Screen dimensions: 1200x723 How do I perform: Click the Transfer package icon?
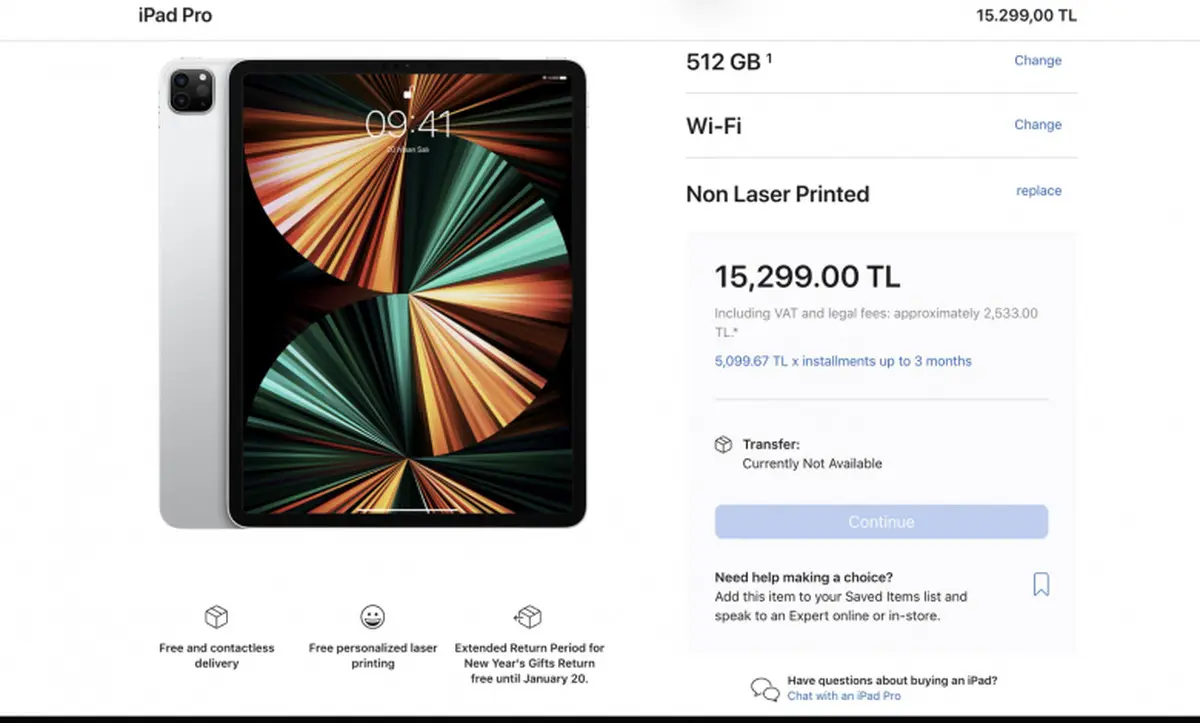point(723,445)
